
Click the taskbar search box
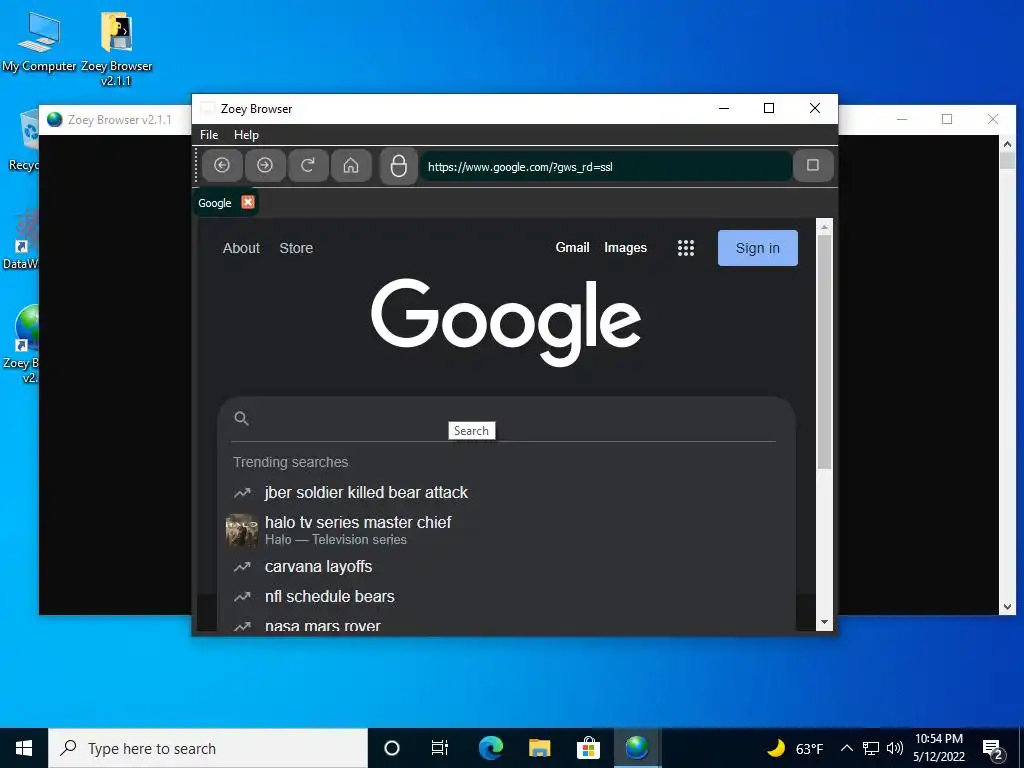(208, 748)
